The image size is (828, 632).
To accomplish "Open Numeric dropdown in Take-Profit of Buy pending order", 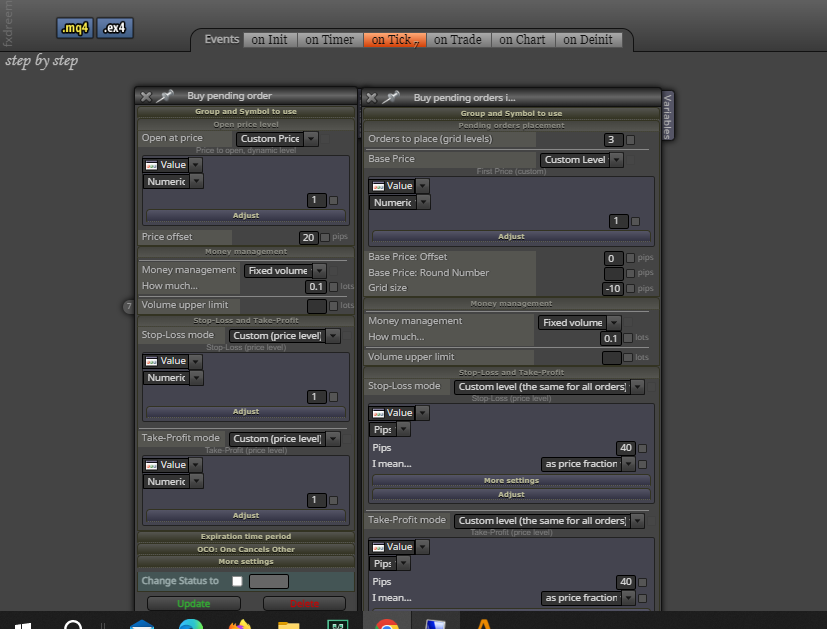I will point(173,482).
